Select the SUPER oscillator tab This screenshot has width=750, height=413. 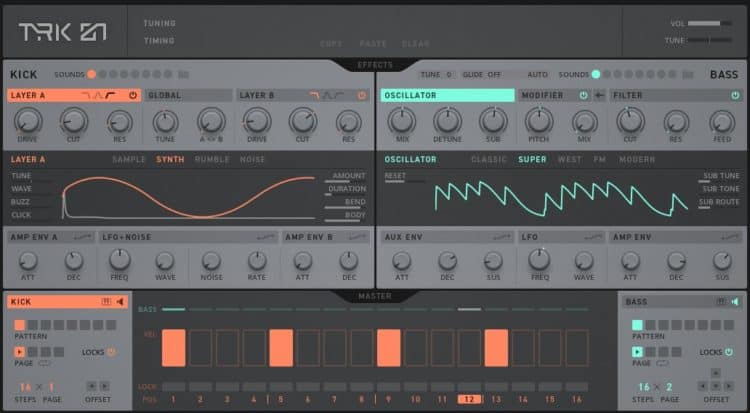532,159
